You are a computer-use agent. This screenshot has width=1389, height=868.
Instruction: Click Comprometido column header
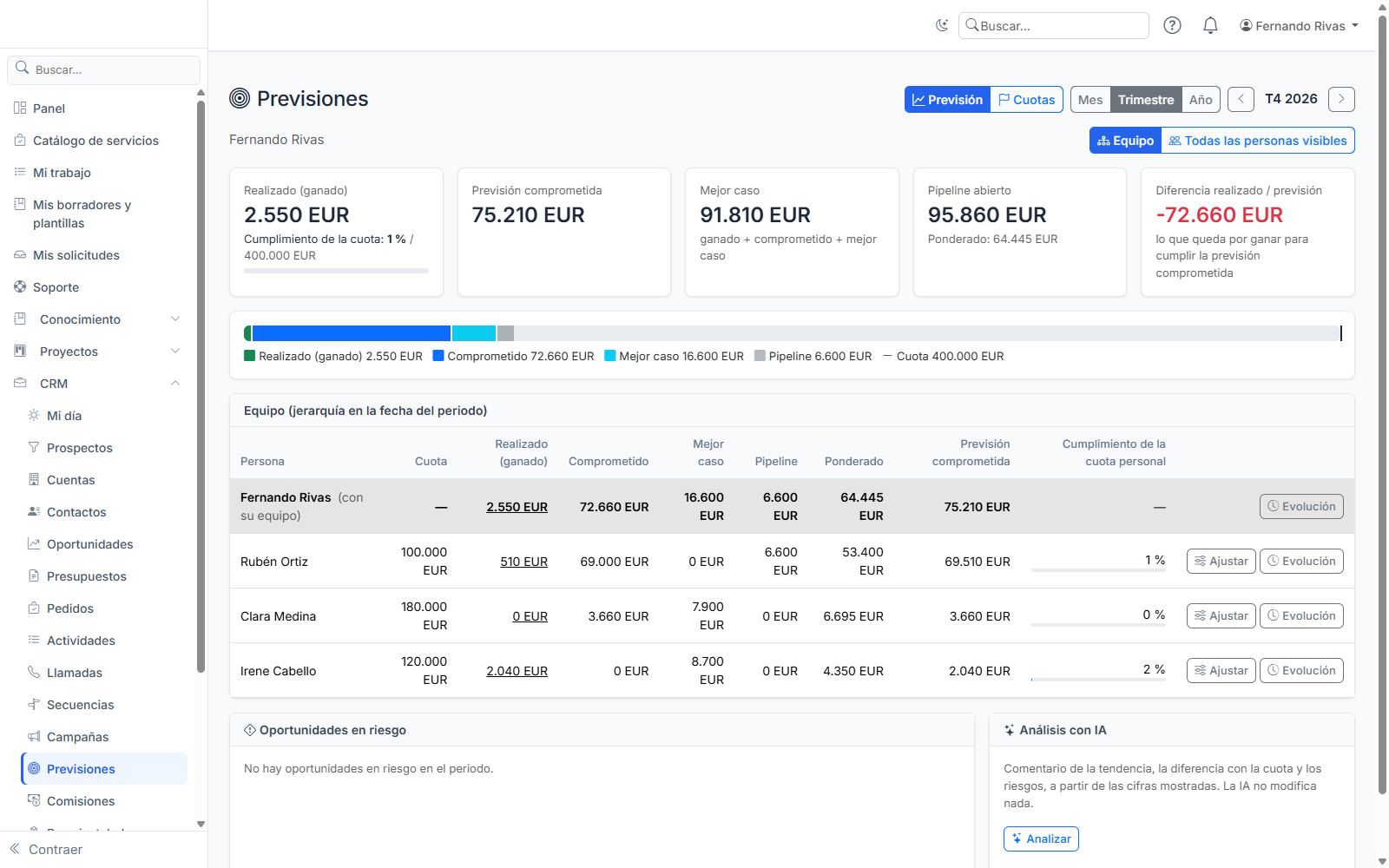click(609, 462)
